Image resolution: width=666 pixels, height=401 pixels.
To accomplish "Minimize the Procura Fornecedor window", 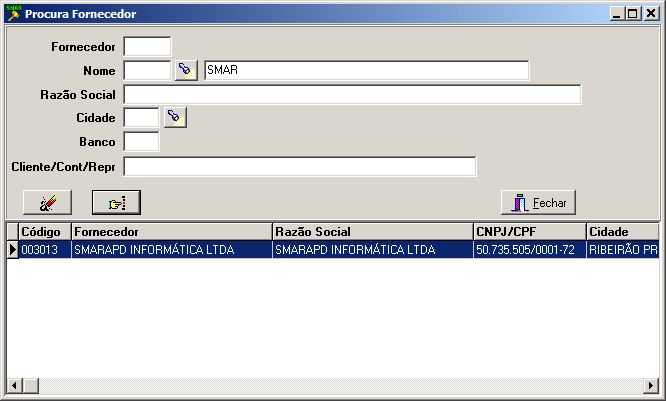I will click(617, 14).
